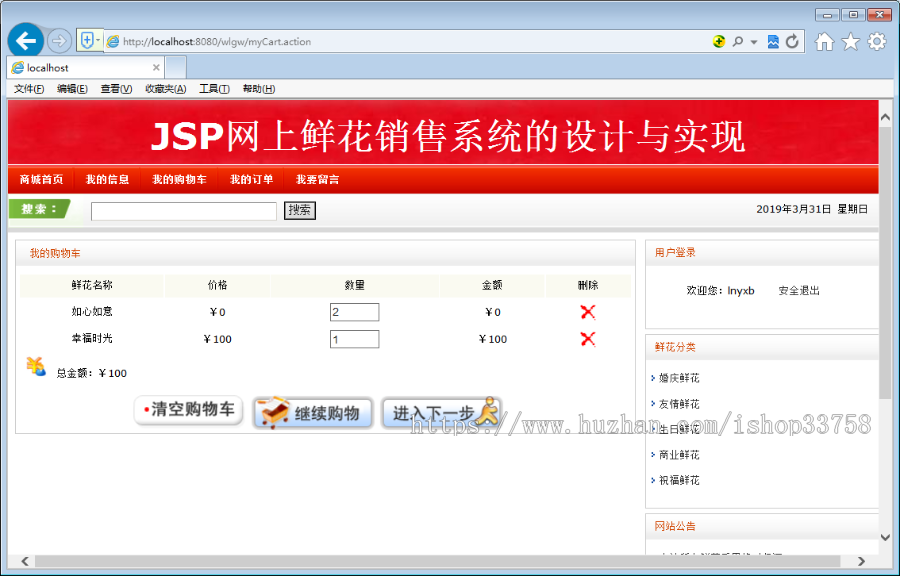Screen dimensions: 900x576
Task: Open the address bar history dropdown
Action: (x=755, y=41)
